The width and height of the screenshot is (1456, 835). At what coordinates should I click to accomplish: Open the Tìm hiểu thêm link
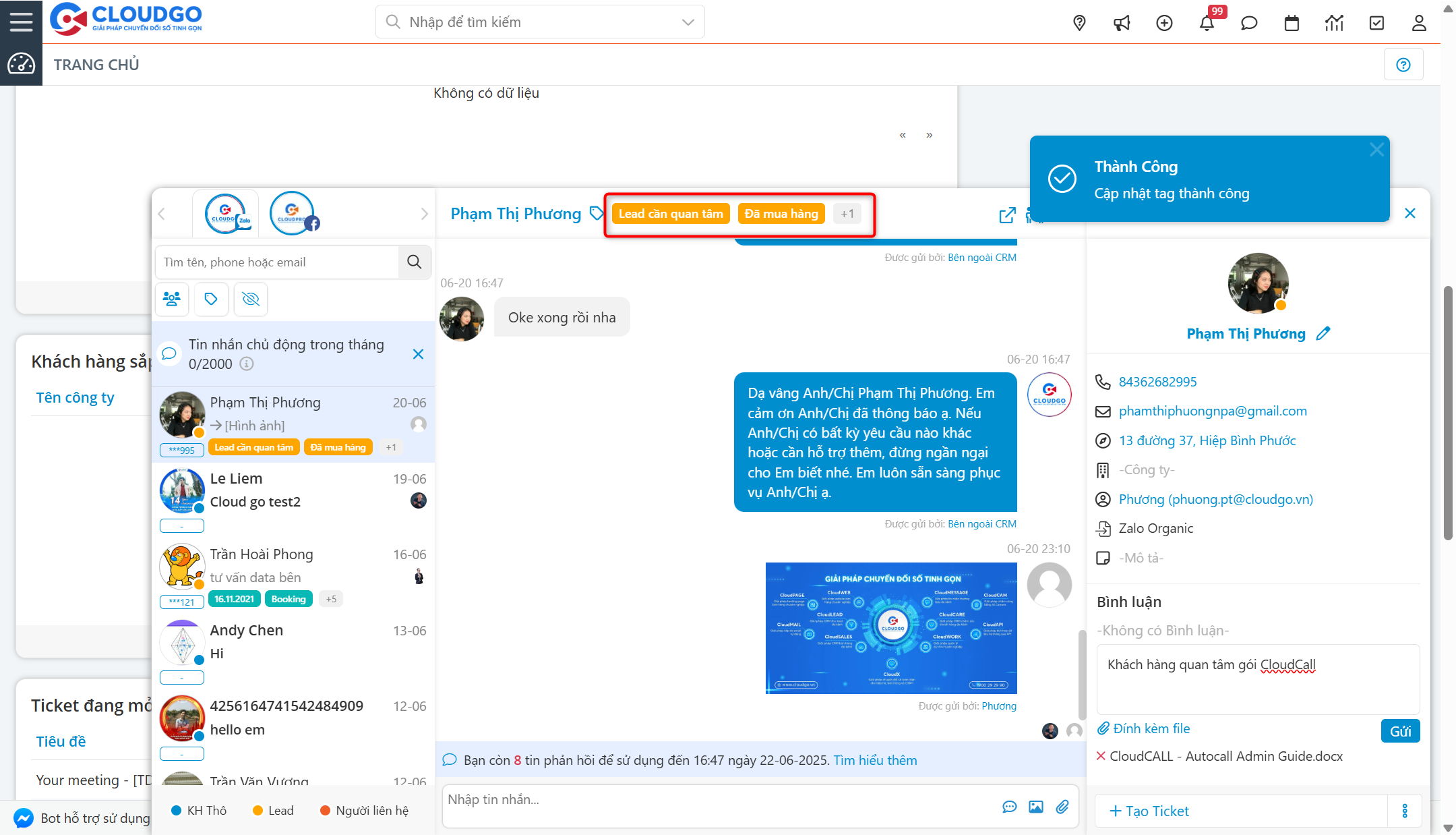(x=874, y=759)
